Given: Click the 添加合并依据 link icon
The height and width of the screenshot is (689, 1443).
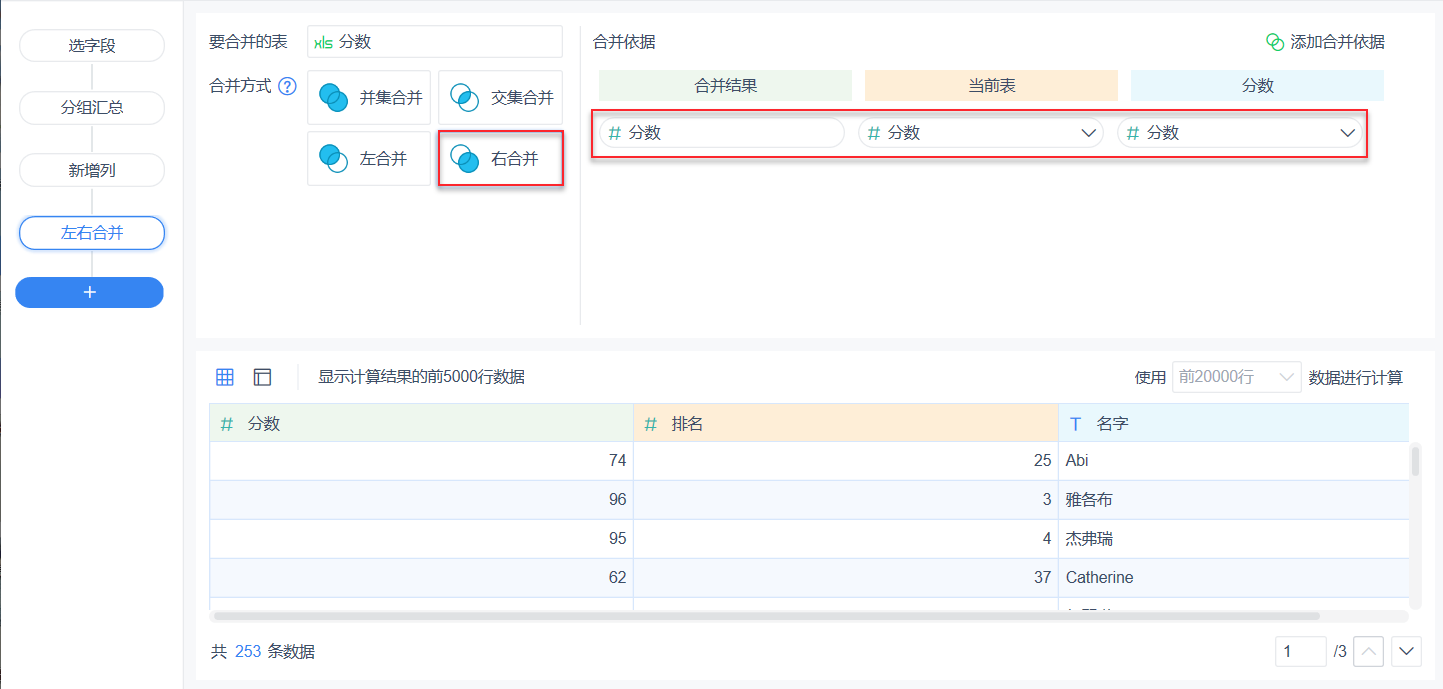Looking at the screenshot, I should 1275,42.
